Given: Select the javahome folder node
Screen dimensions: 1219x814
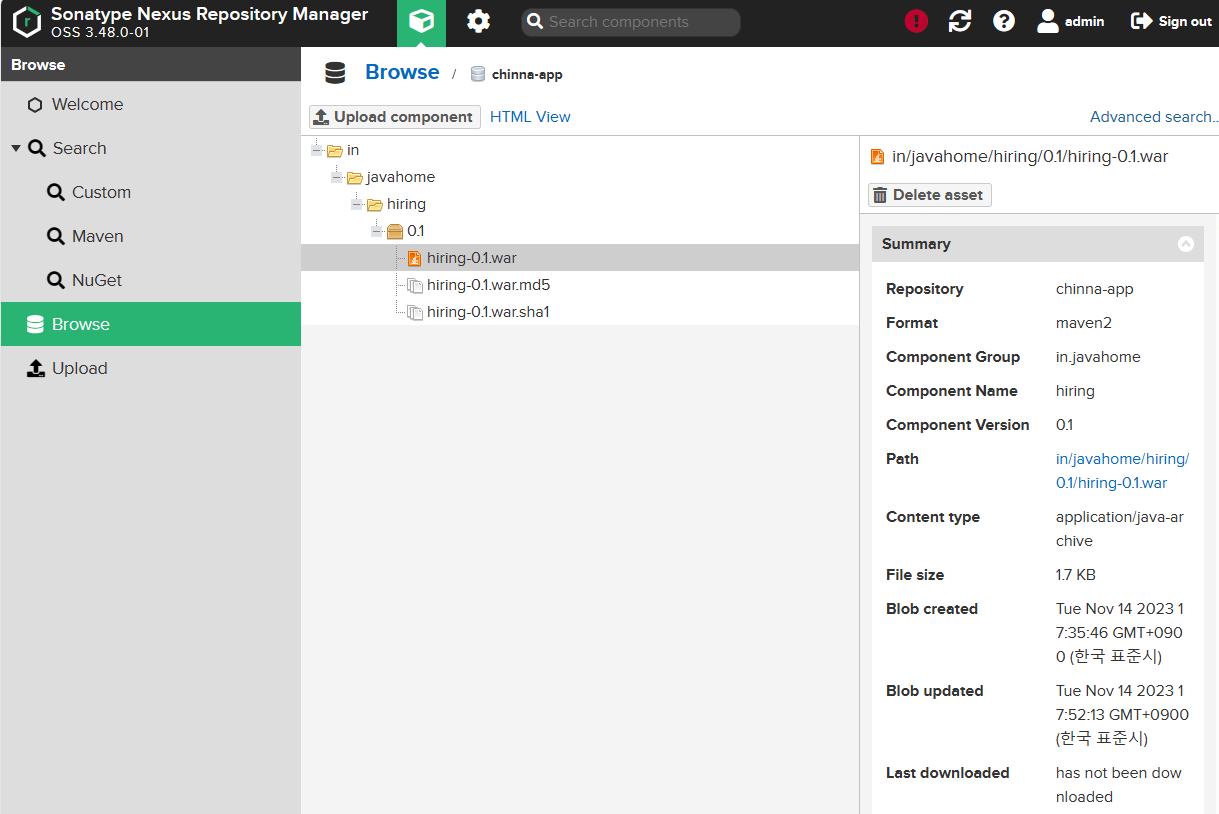Looking at the screenshot, I should click(x=400, y=177).
